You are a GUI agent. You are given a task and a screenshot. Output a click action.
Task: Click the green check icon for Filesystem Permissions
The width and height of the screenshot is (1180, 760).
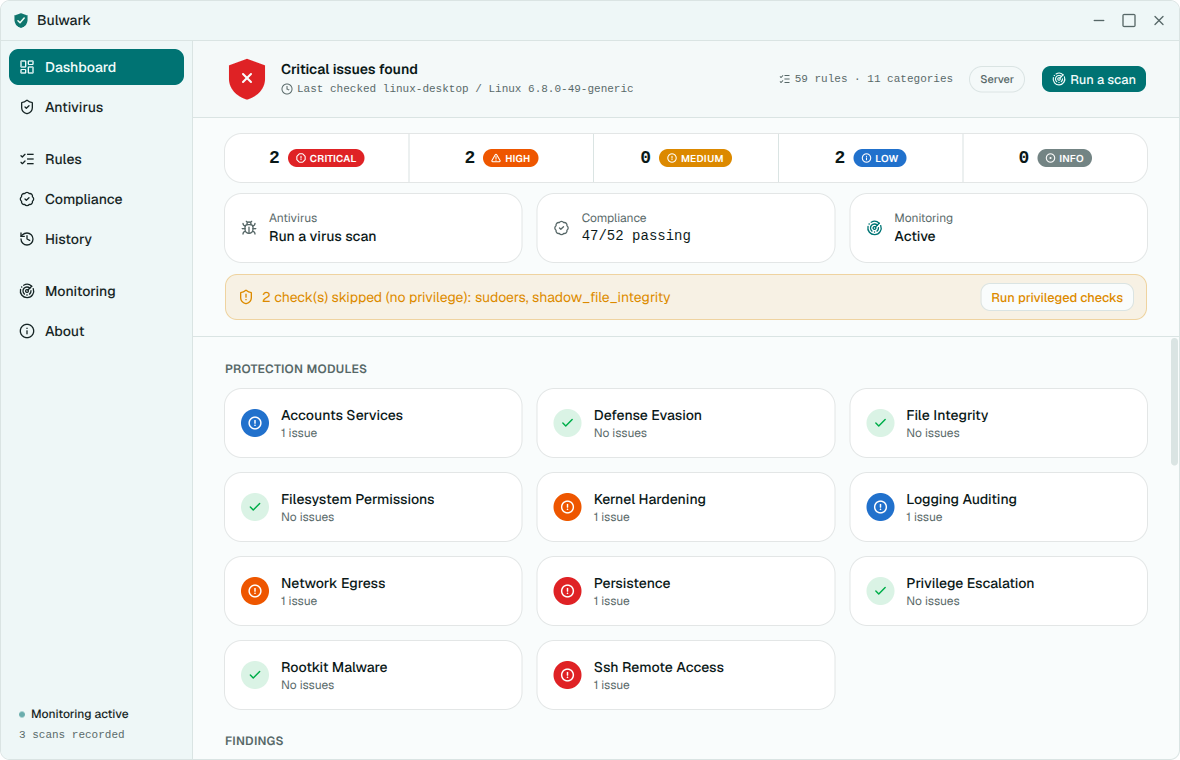255,507
